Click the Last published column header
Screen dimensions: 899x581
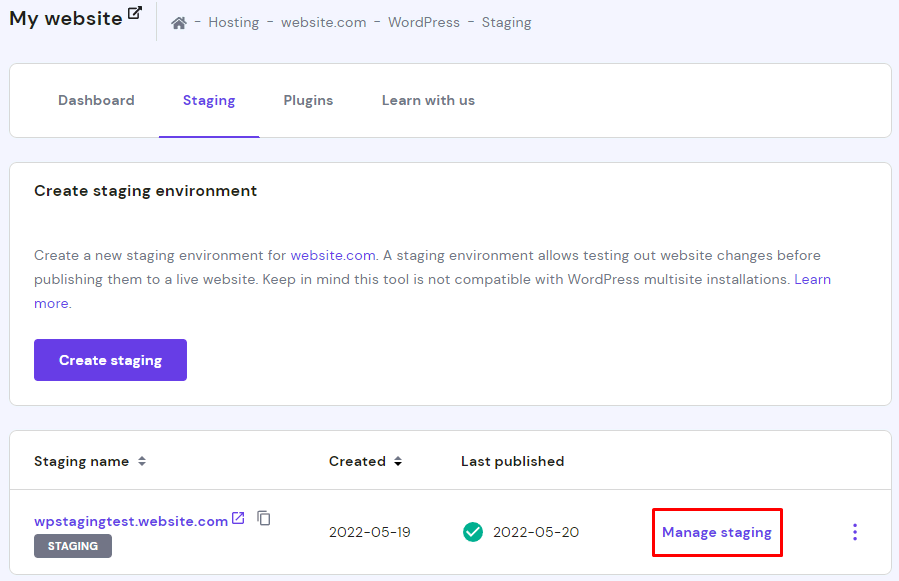tap(512, 461)
